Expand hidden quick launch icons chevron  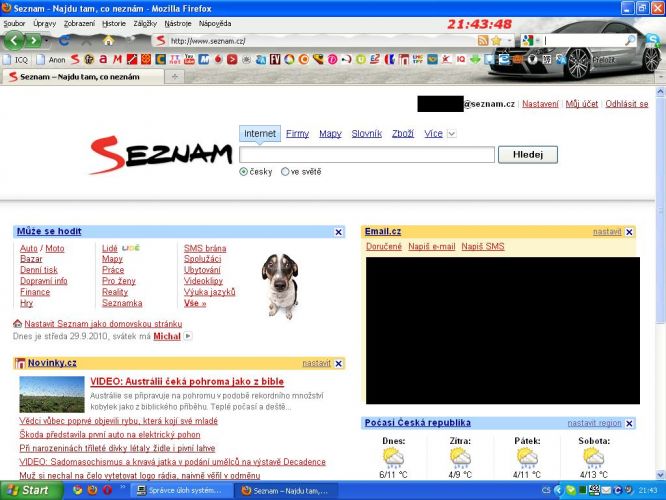(123, 487)
